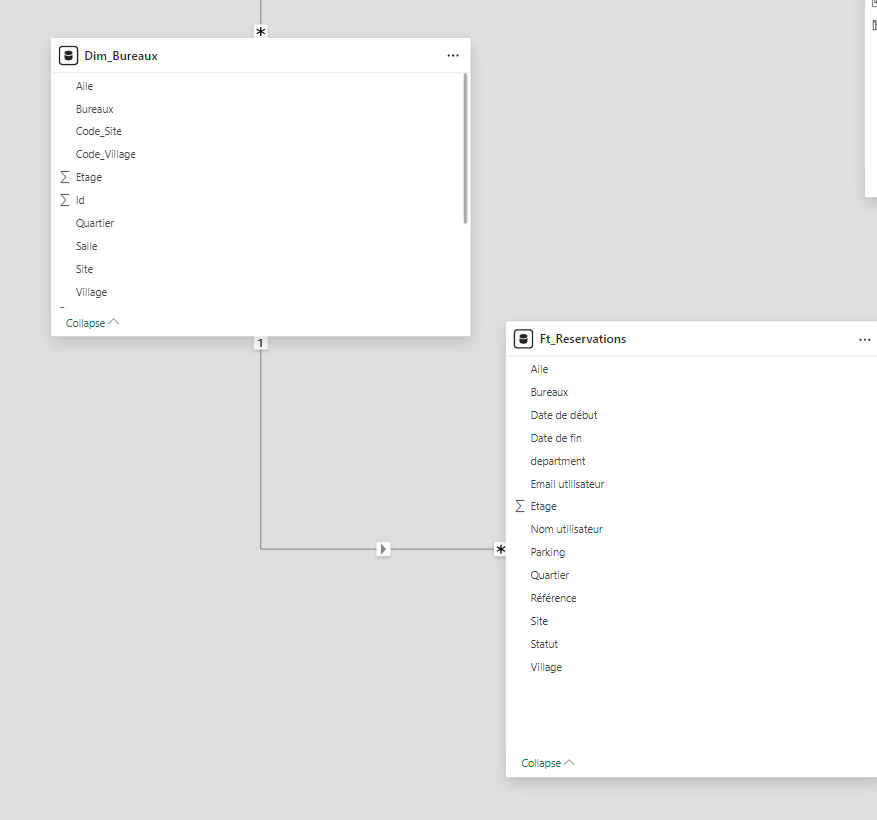Click the Dim_Bureaux table database icon
The height and width of the screenshot is (820, 877).
click(68, 56)
